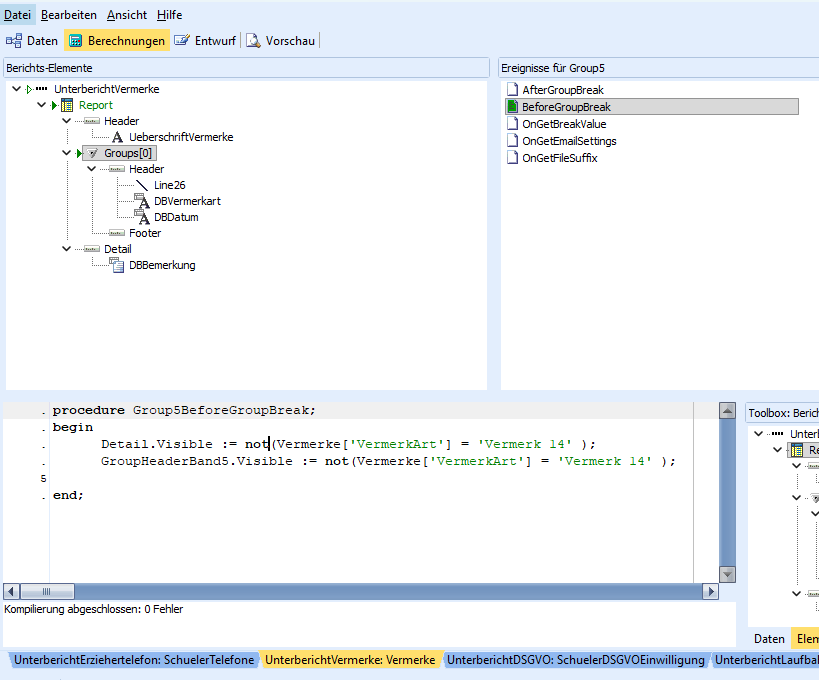819x680 pixels.
Task: Click the AfterGroupBreak event page icon
Action: tap(513, 89)
